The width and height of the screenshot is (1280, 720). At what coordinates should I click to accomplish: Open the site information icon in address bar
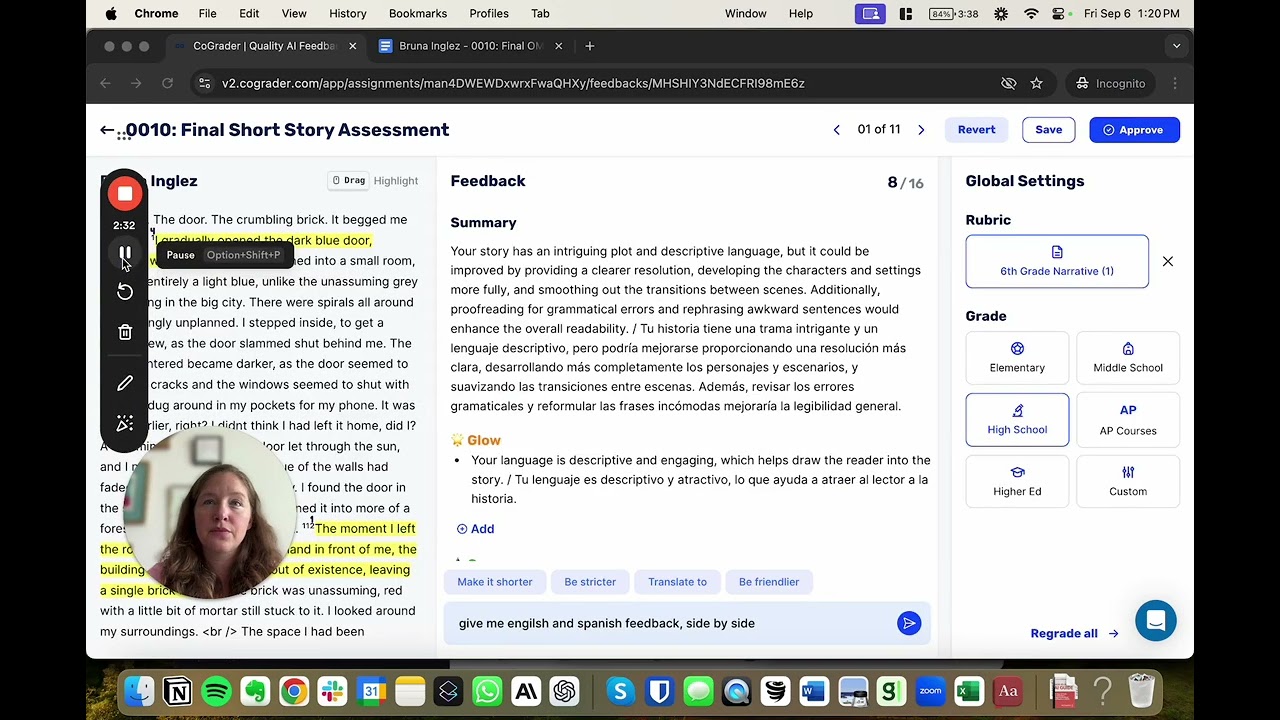click(x=204, y=83)
